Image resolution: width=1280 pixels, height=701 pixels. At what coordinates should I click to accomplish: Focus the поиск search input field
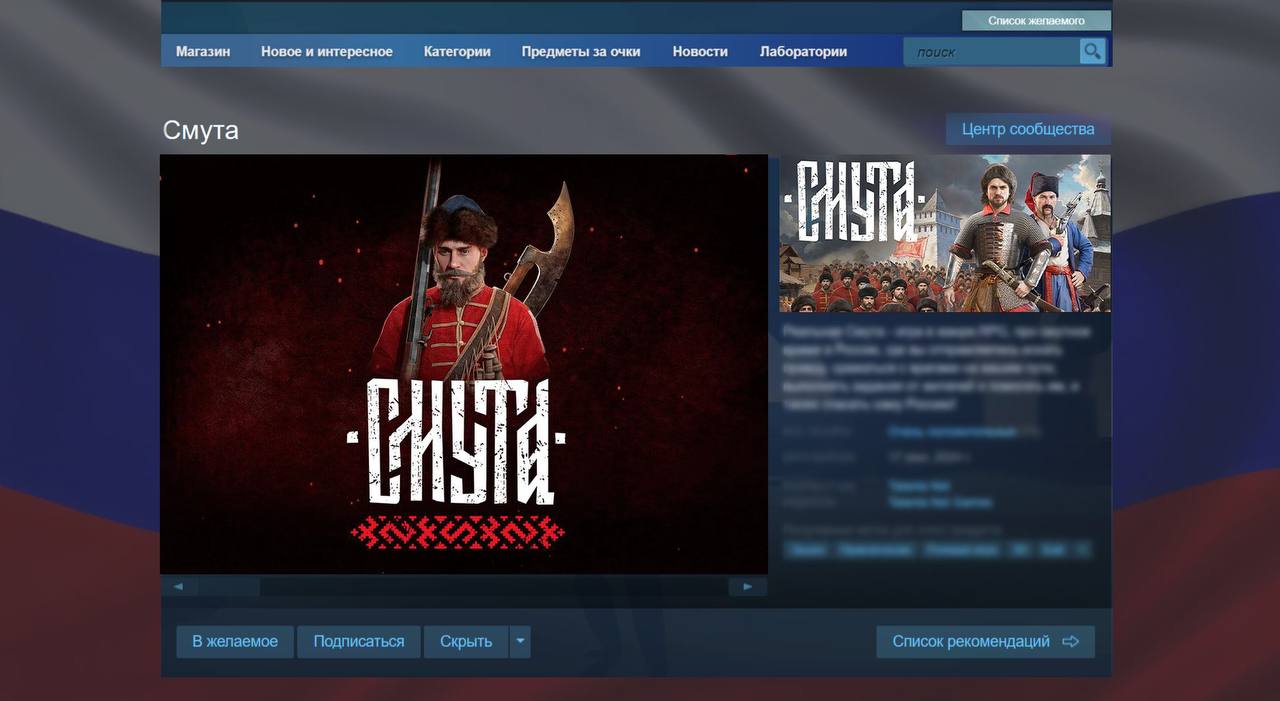pos(992,52)
